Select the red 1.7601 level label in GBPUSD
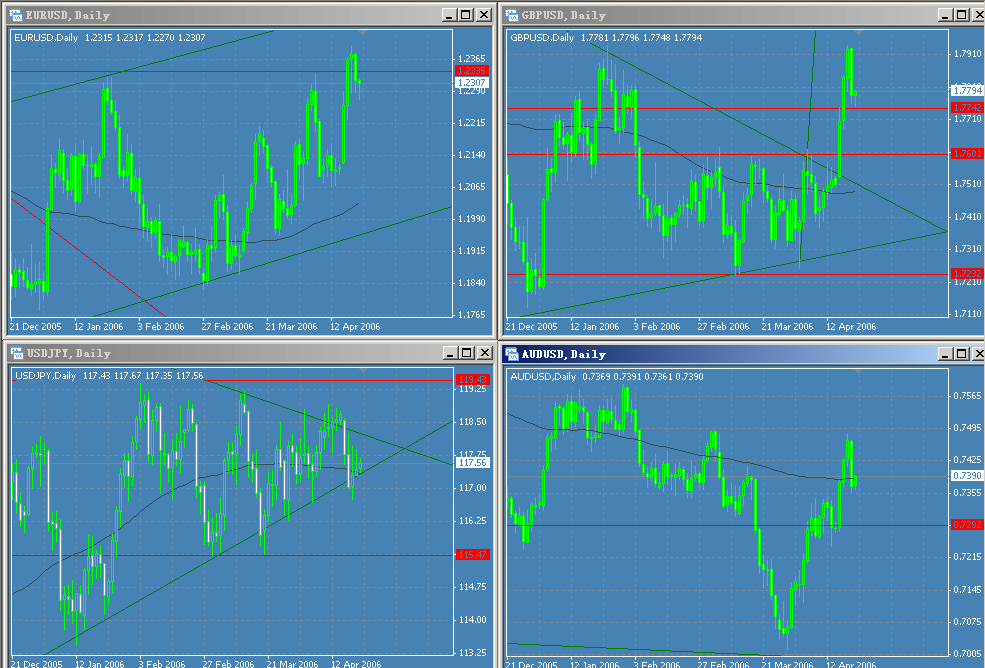 (x=967, y=154)
